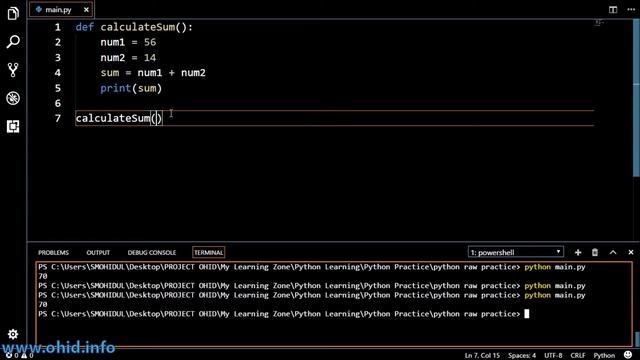640x360 pixels.
Task: Click the editor vertical scrollbar
Action: coord(636,98)
